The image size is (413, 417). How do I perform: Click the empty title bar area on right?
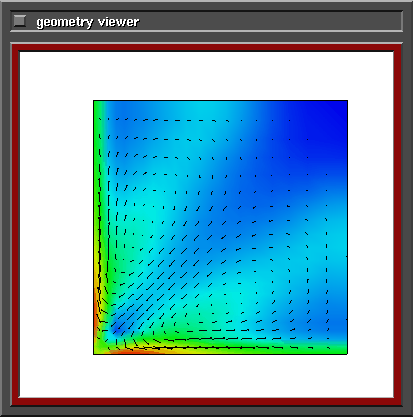(x=270, y=22)
